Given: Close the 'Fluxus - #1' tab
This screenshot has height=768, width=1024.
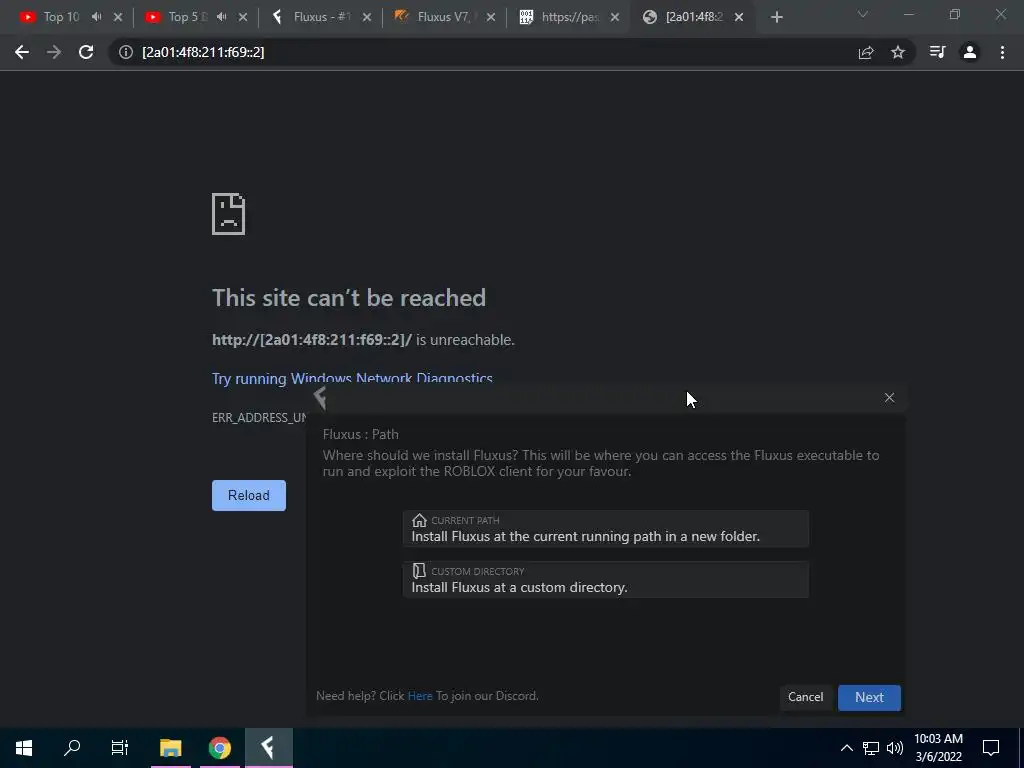Looking at the screenshot, I should point(367,17).
